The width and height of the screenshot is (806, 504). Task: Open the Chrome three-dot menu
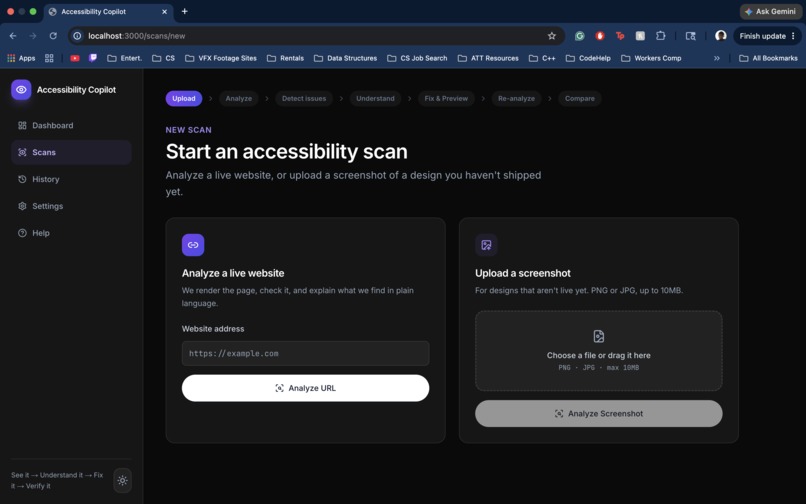[793, 35]
